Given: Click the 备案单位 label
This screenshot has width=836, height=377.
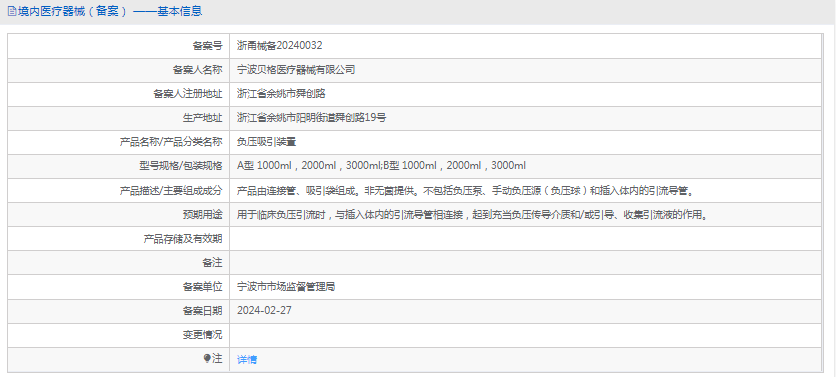Looking at the screenshot, I should (x=203, y=287).
